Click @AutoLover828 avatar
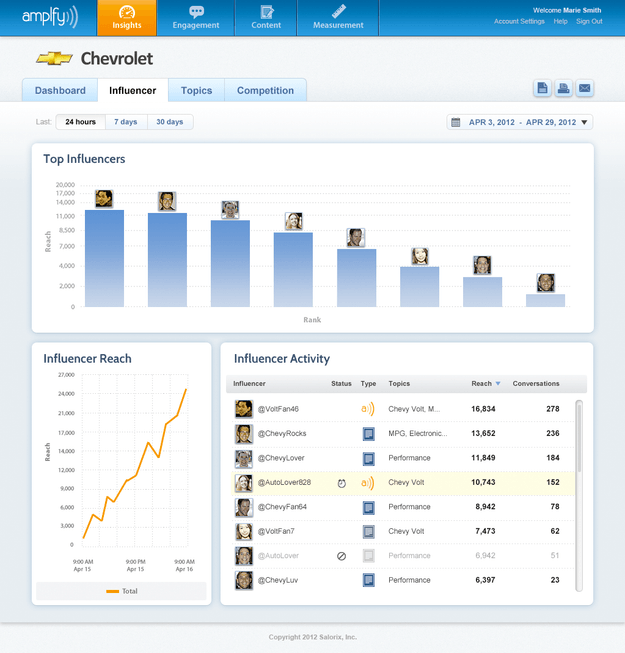This screenshot has width=625, height=653. tap(244, 483)
